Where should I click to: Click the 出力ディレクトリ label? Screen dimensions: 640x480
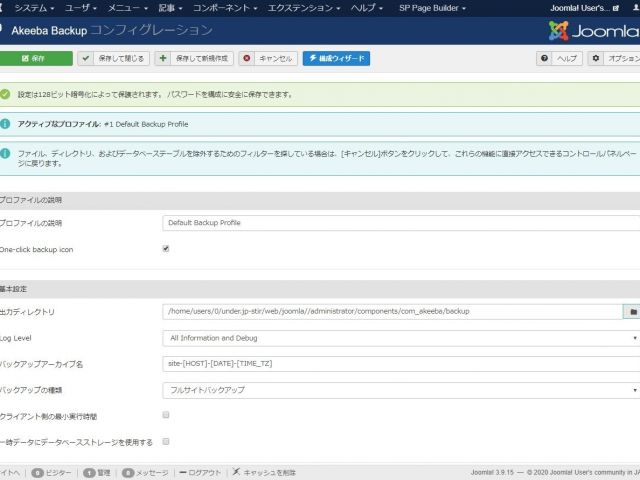pyautogui.click(x=27, y=312)
